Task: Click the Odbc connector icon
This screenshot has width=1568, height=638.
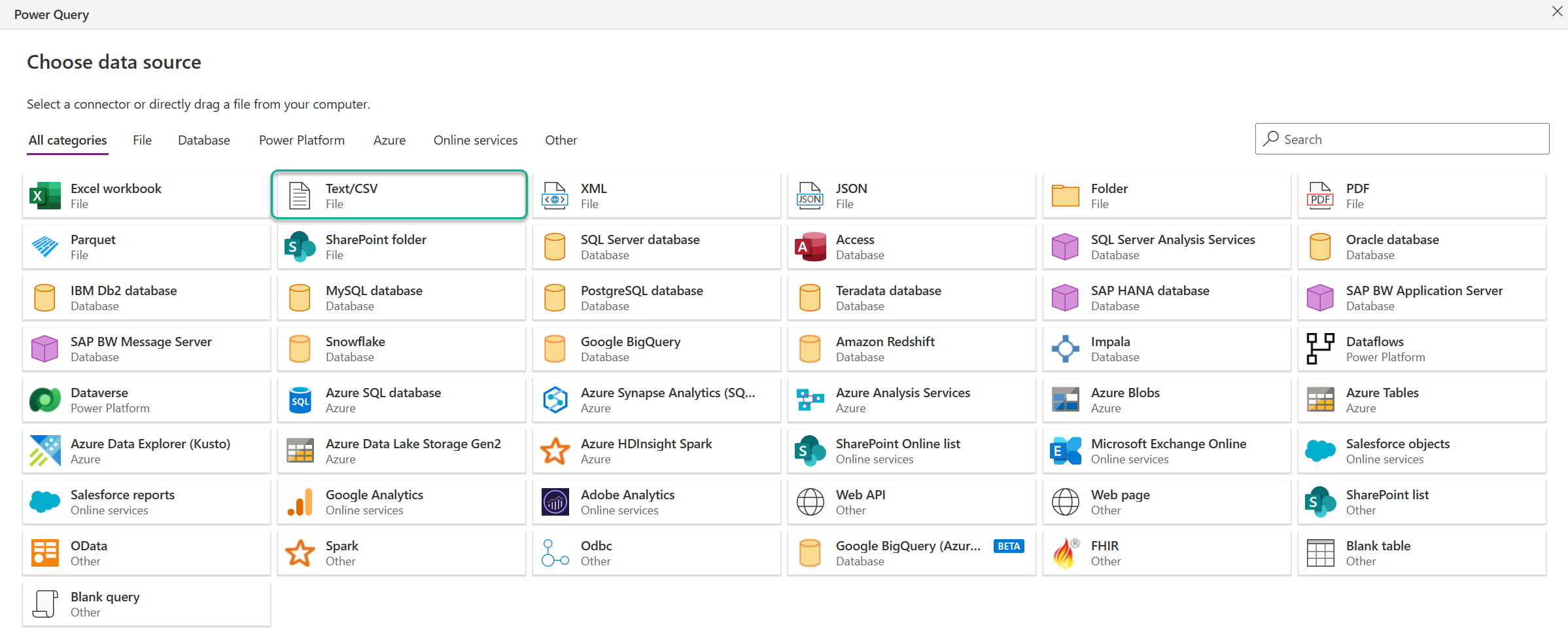Action: pyautogui.click(x=555, y=553)
